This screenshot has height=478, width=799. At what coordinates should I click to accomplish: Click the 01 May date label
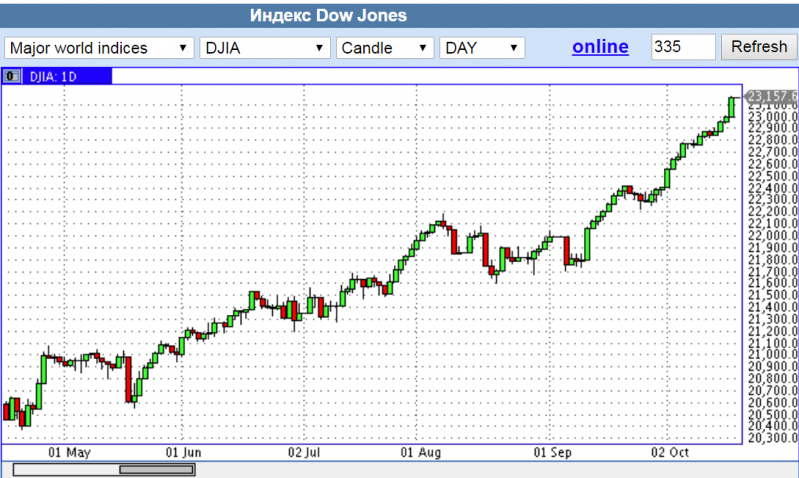click(69, 452)
